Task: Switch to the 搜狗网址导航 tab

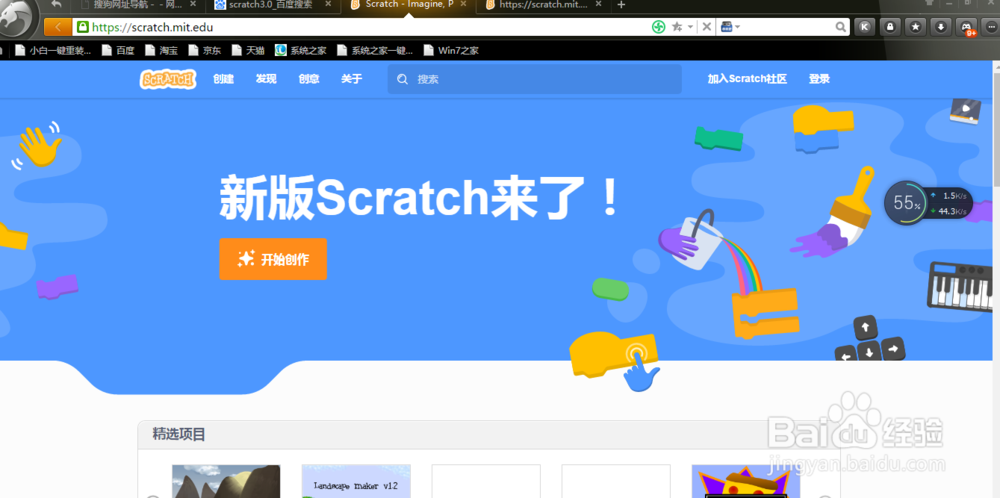Action: [137, 4]
